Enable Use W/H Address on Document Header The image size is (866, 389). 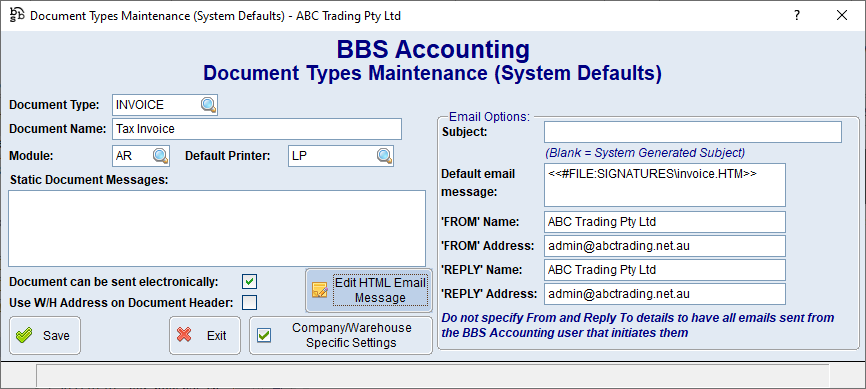tap(250, 302)
